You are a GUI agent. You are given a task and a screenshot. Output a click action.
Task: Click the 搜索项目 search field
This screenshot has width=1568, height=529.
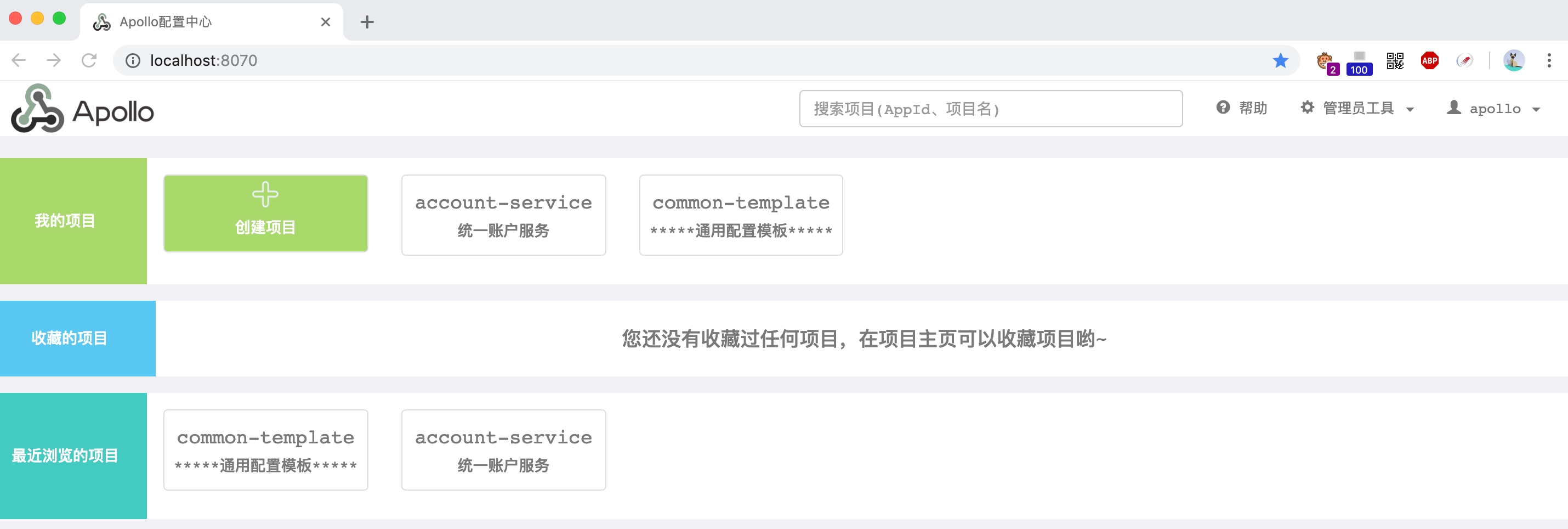coord(990,109)
